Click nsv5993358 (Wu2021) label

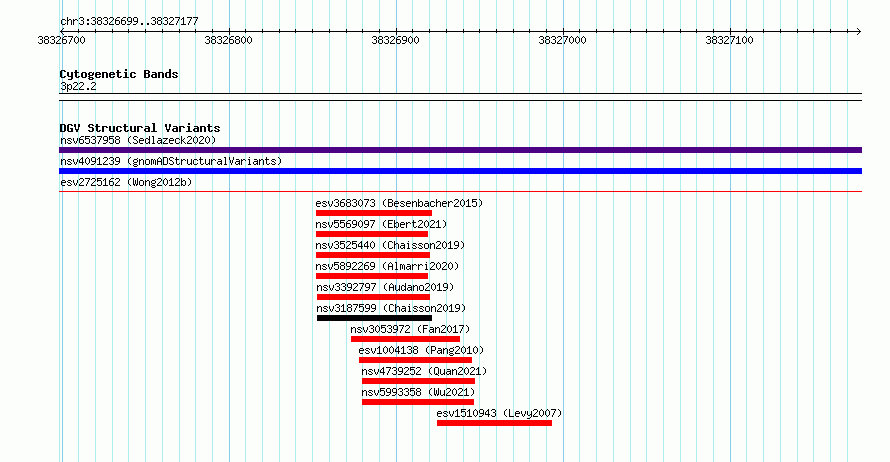tap(418, 392)
